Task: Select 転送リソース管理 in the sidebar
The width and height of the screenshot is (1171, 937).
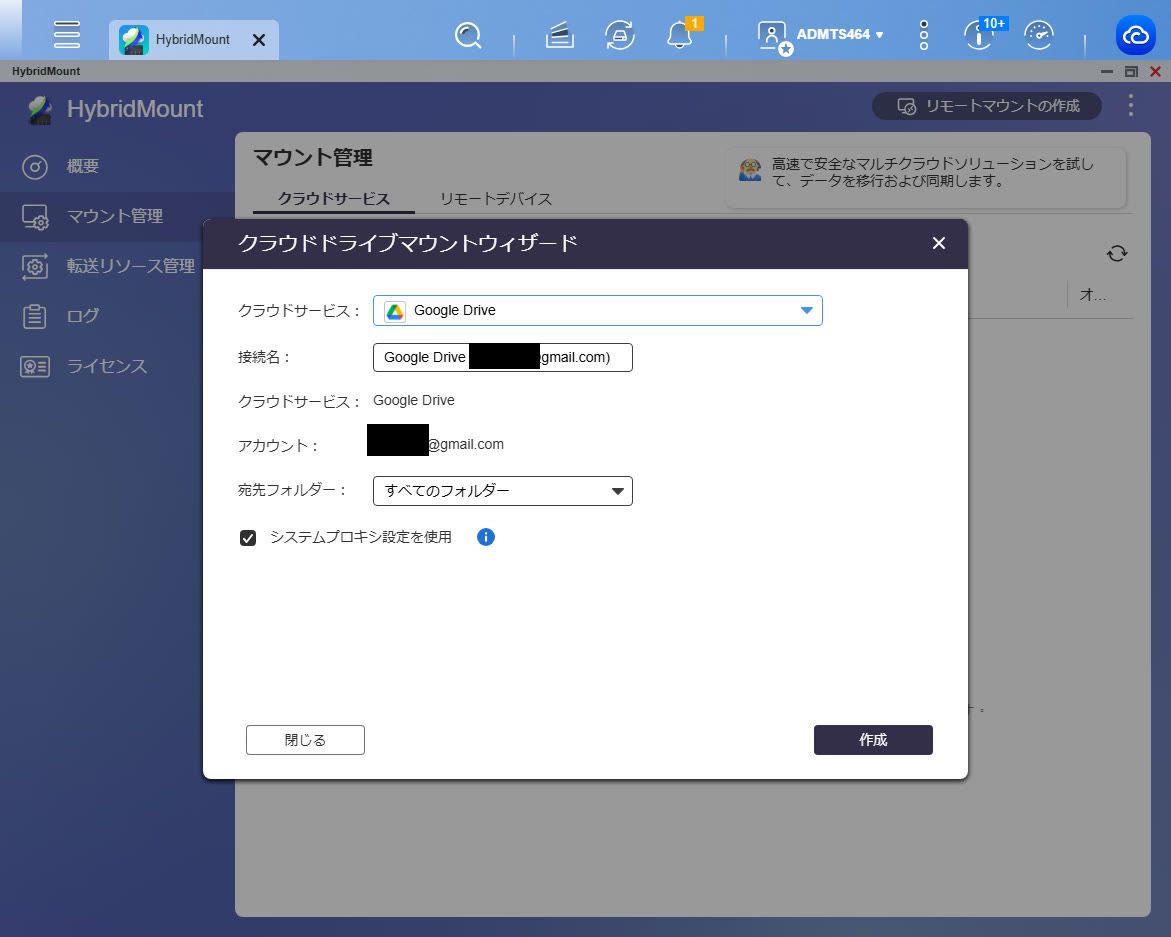Action: click(x=130, y=266)
